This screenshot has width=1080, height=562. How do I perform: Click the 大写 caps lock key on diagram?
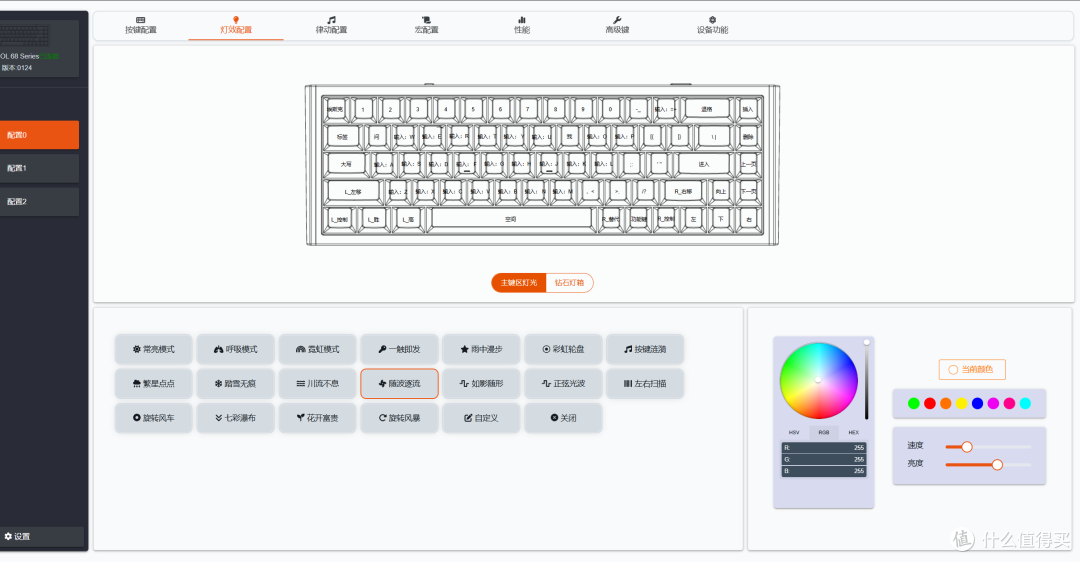pyautogui.click(x=346, y=164)
